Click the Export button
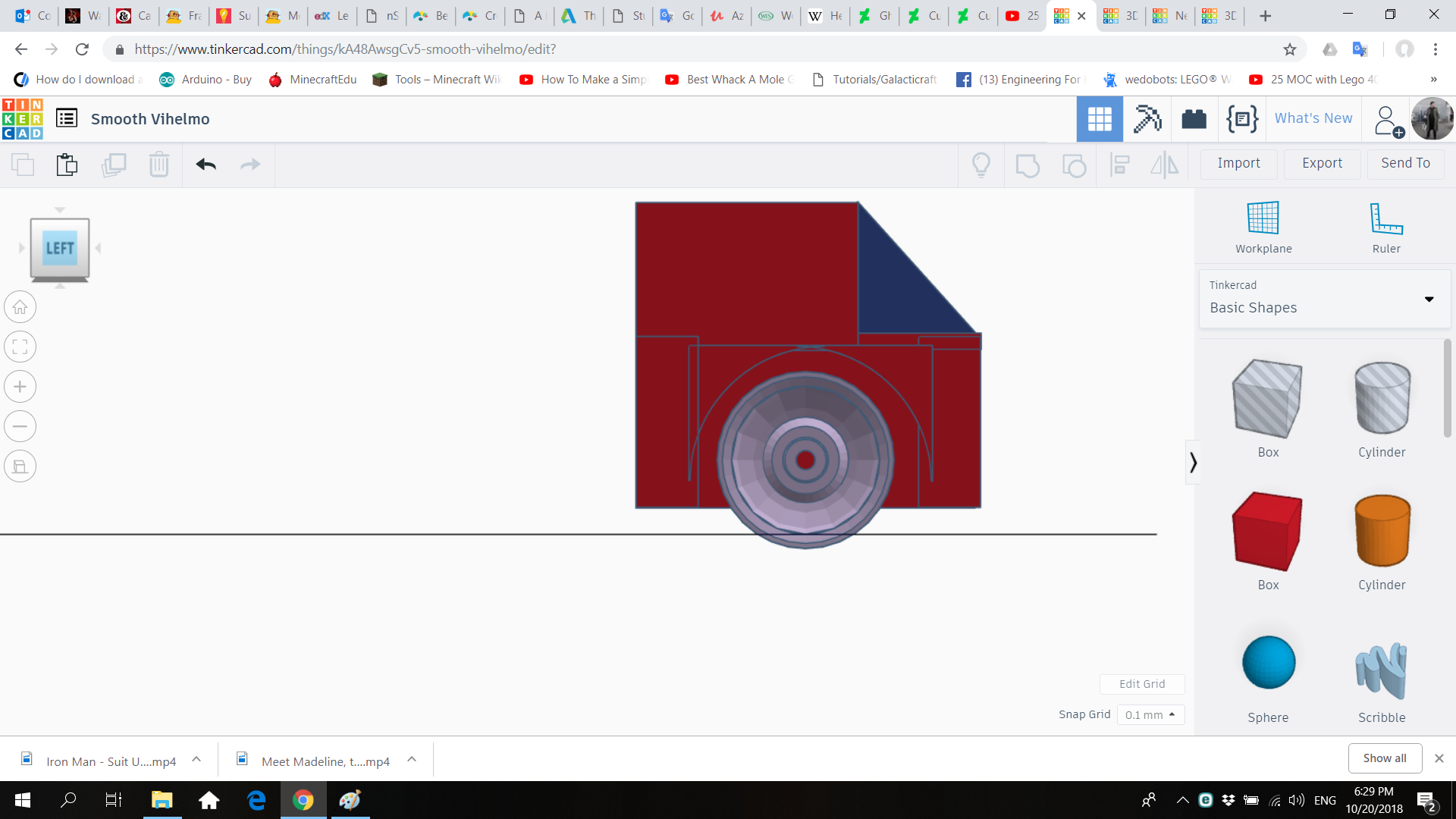 click(x=1322, y=163)
